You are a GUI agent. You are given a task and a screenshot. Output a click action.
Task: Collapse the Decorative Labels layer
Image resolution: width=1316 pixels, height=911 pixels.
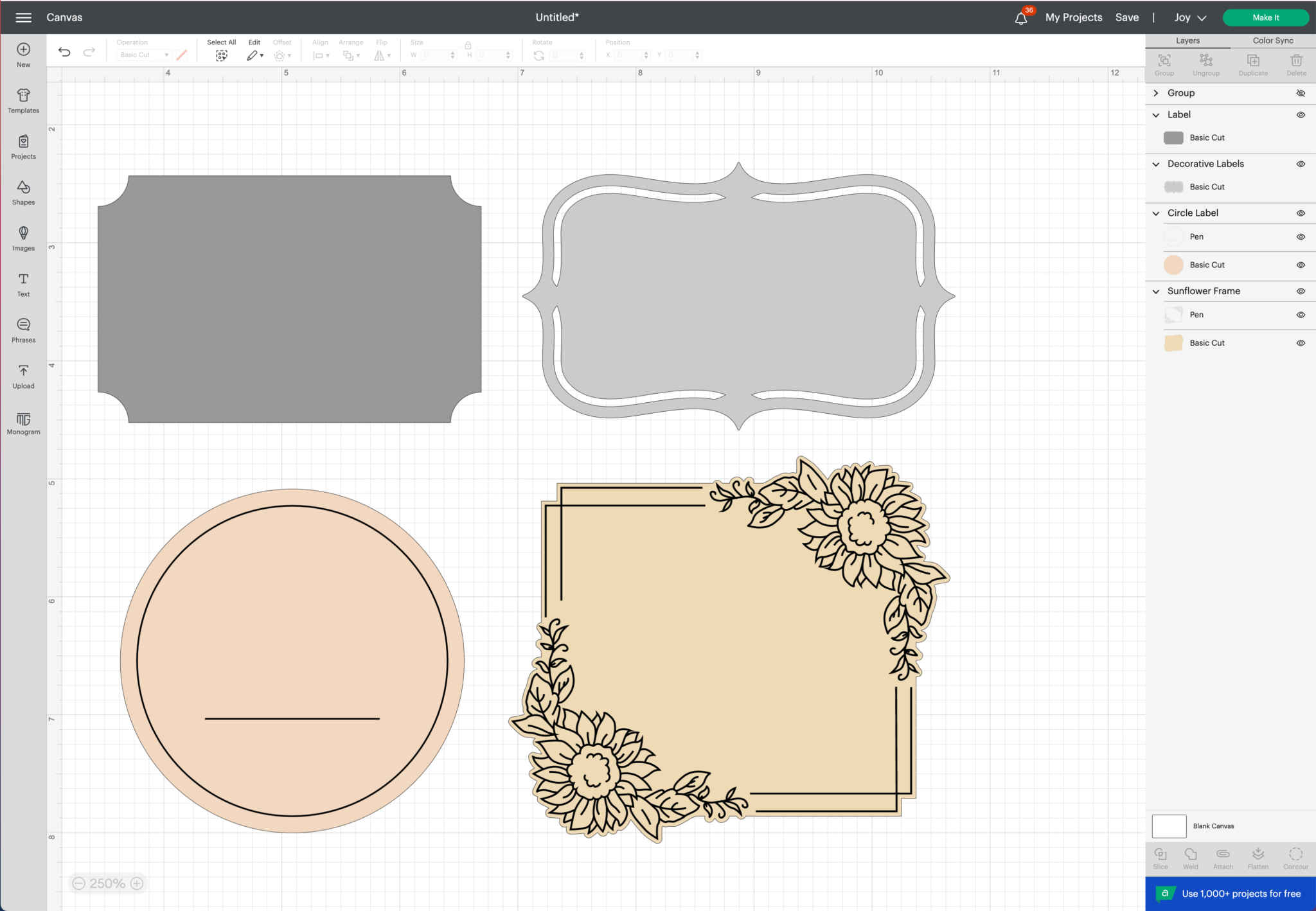click(x=1155, y=164)
